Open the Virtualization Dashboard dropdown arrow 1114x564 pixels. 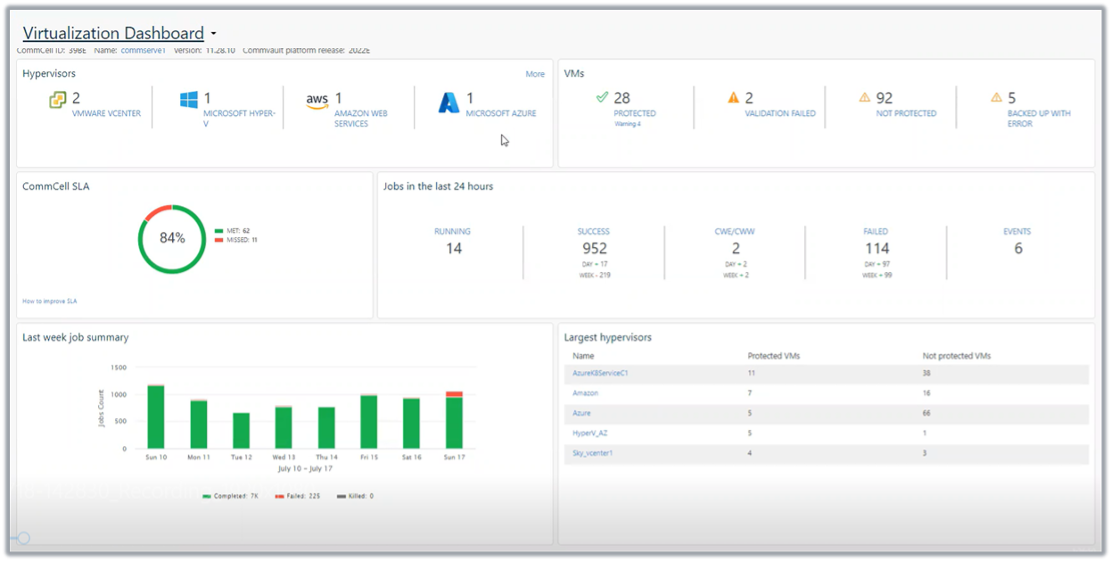pos(214,35)
